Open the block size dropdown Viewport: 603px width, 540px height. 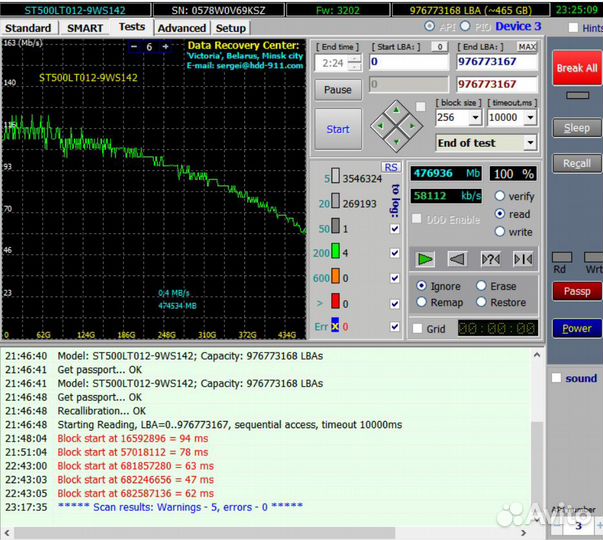[x=476, y=117]
